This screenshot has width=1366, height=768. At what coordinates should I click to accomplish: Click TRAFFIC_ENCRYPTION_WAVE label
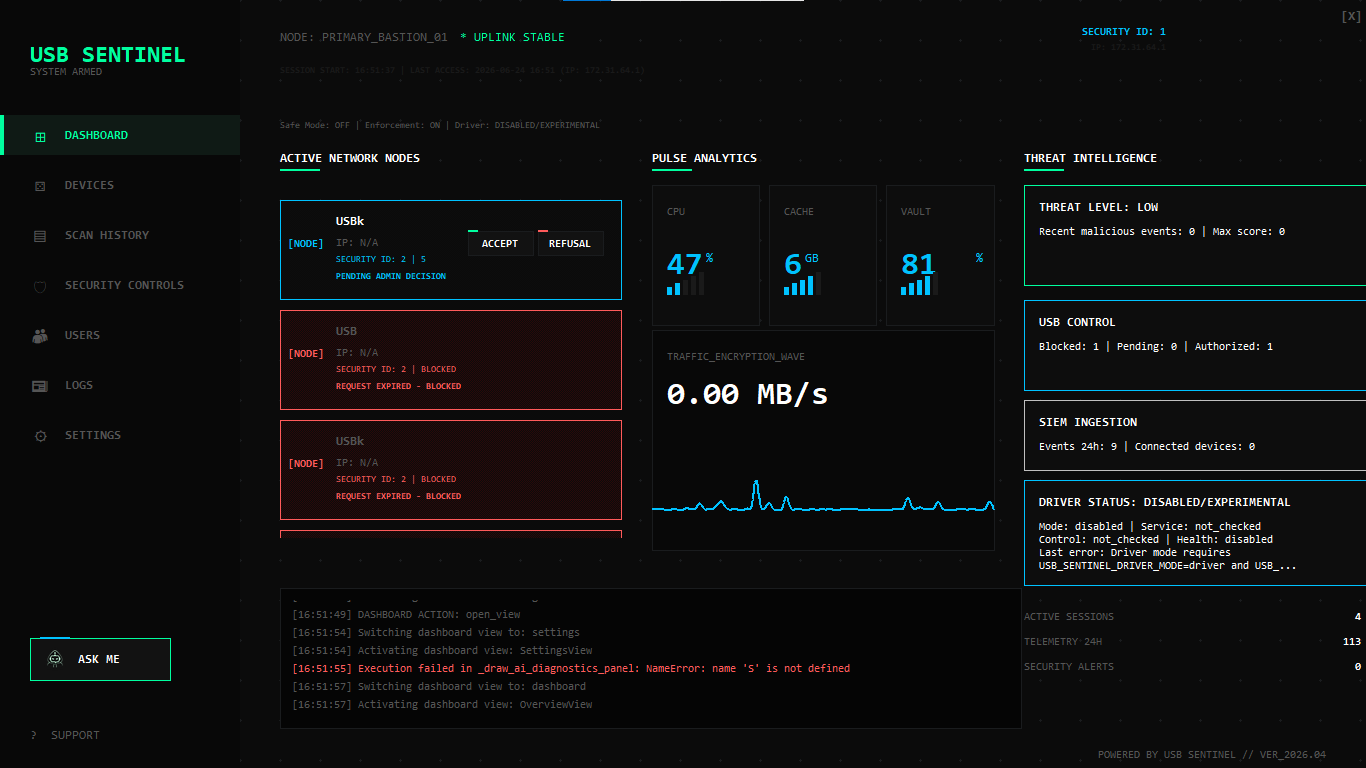click(736, 357)
